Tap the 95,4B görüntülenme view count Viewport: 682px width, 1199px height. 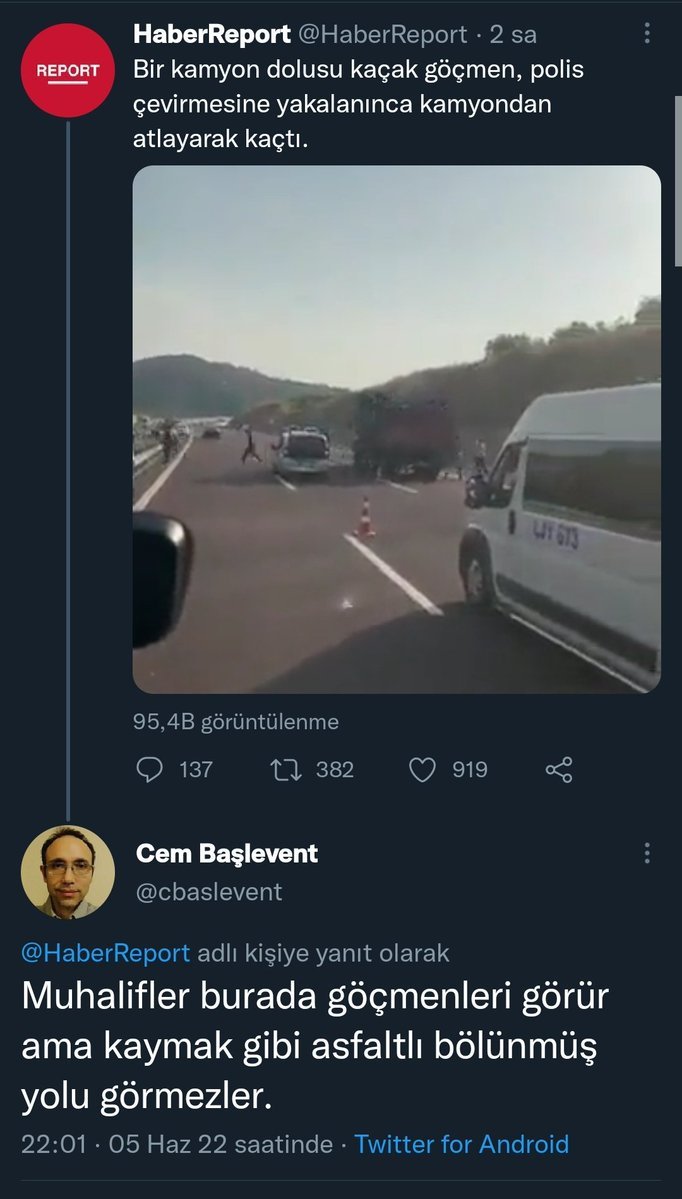click(236, 721)
